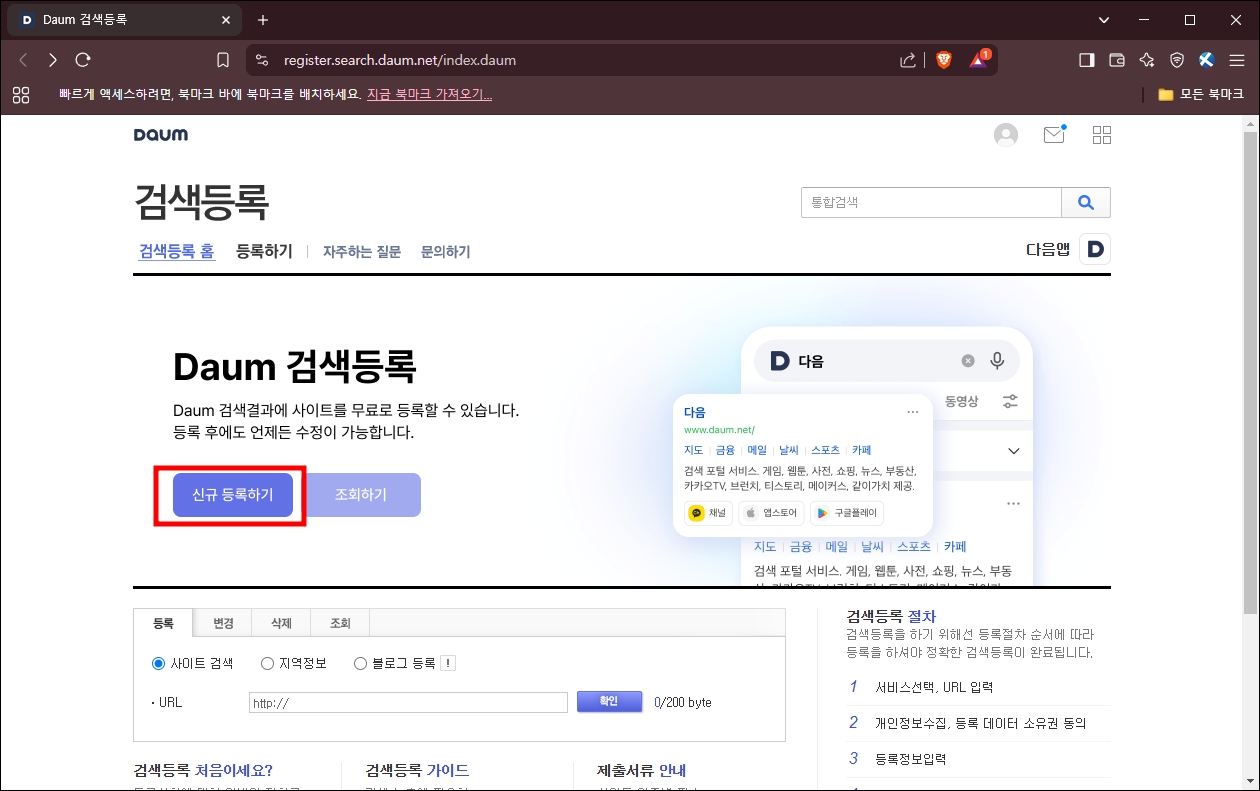
Task: Click the 신규 등록하기 button
Action: [233, 495]
